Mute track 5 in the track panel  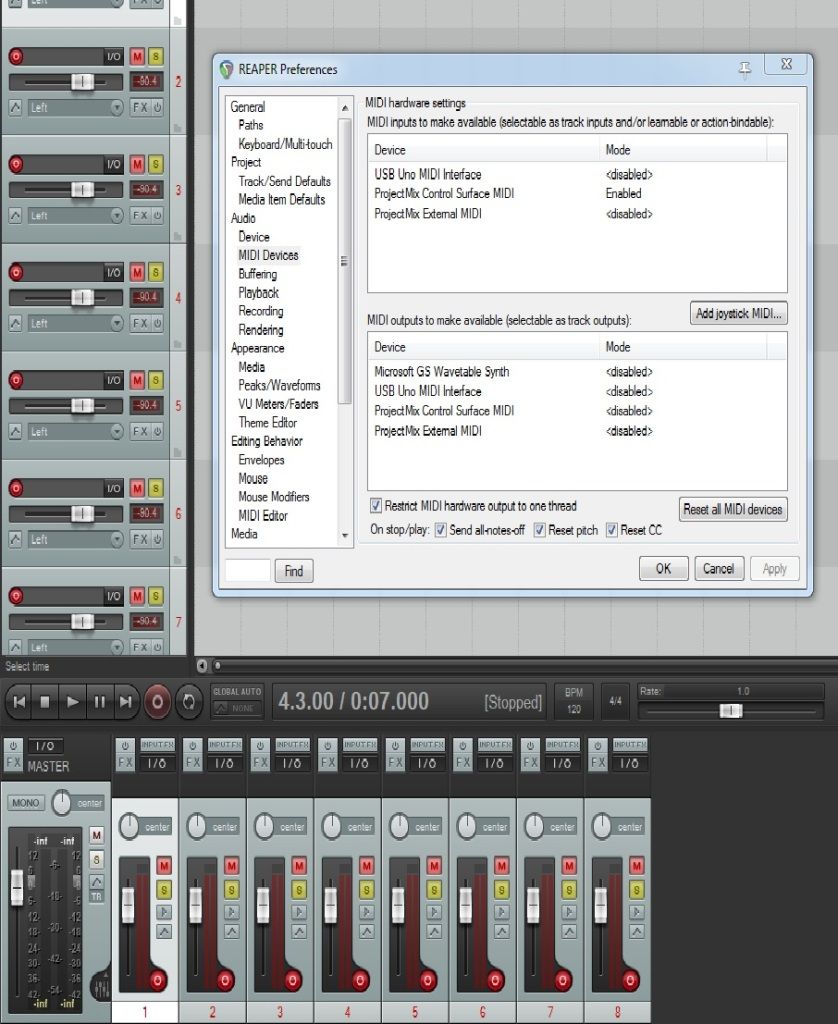137,380
